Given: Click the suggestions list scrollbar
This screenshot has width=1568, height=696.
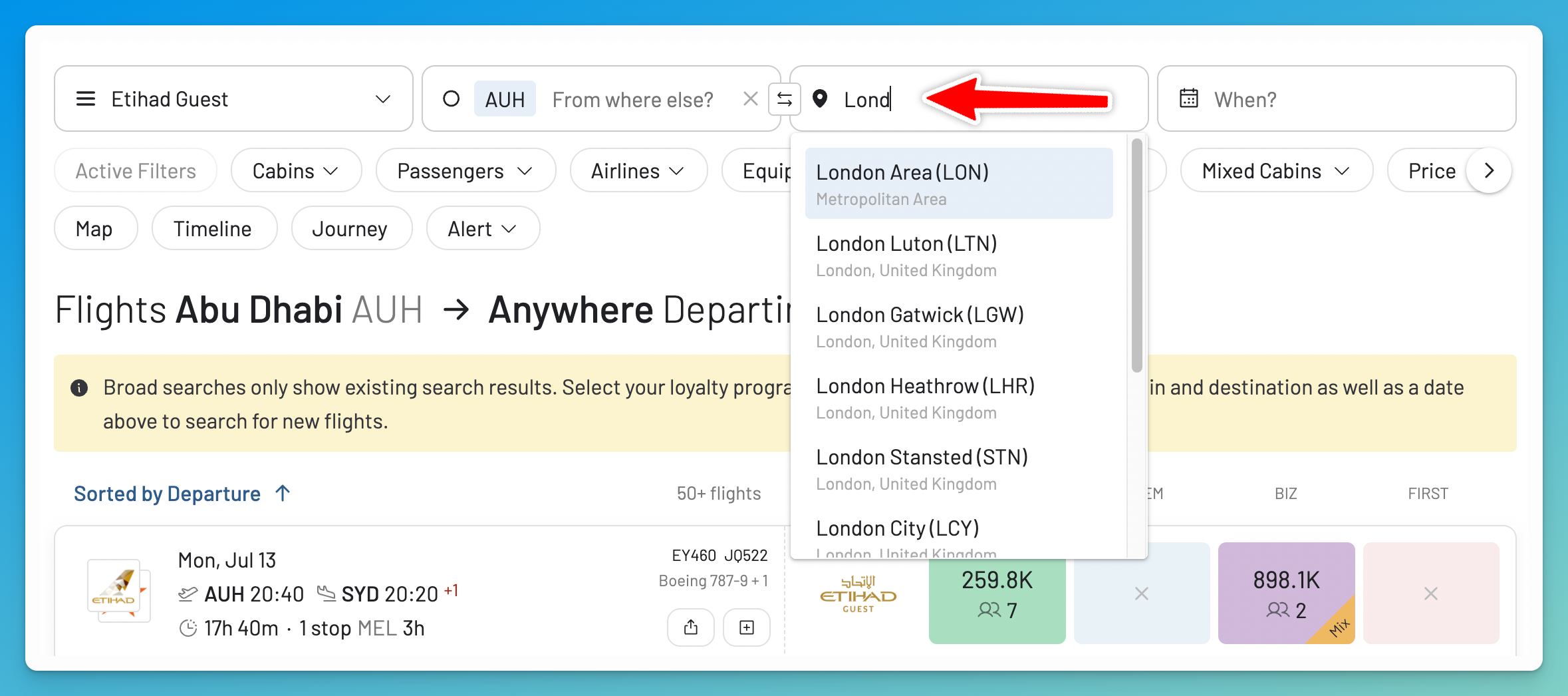Looking at the screenshot, I should click(1137, 256).
